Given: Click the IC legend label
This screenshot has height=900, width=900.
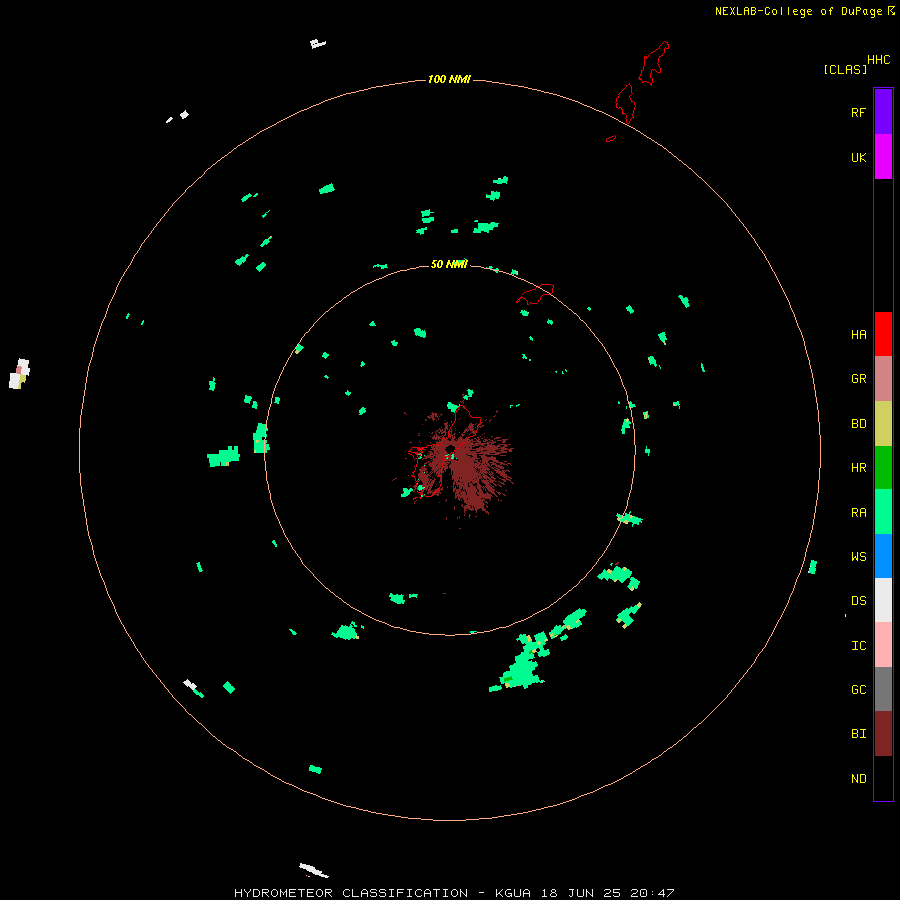Looking at the screenshot, I should pos(858,646).
